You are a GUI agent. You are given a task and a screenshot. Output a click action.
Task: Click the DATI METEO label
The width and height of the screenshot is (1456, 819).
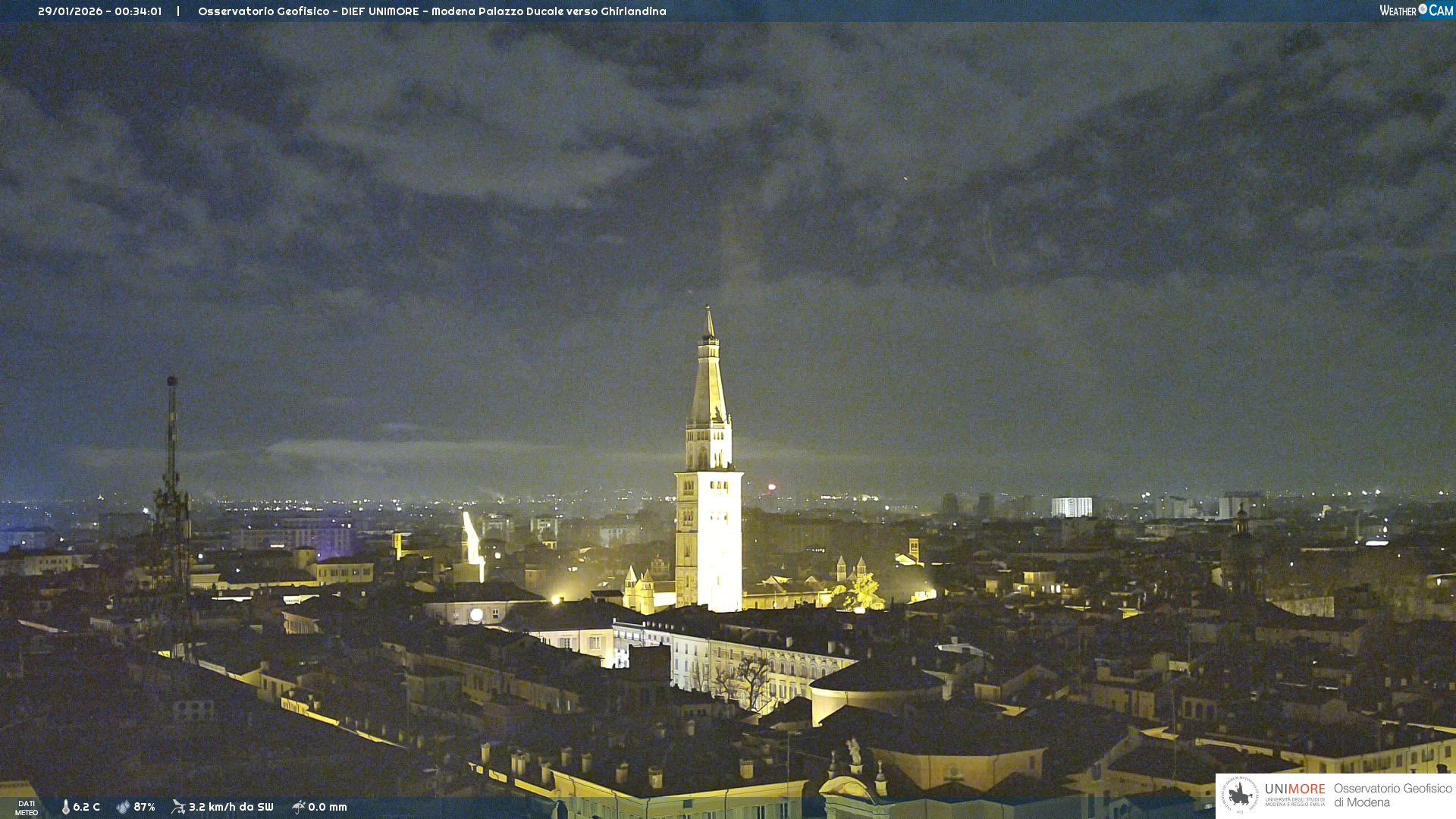tap(27, 808)
